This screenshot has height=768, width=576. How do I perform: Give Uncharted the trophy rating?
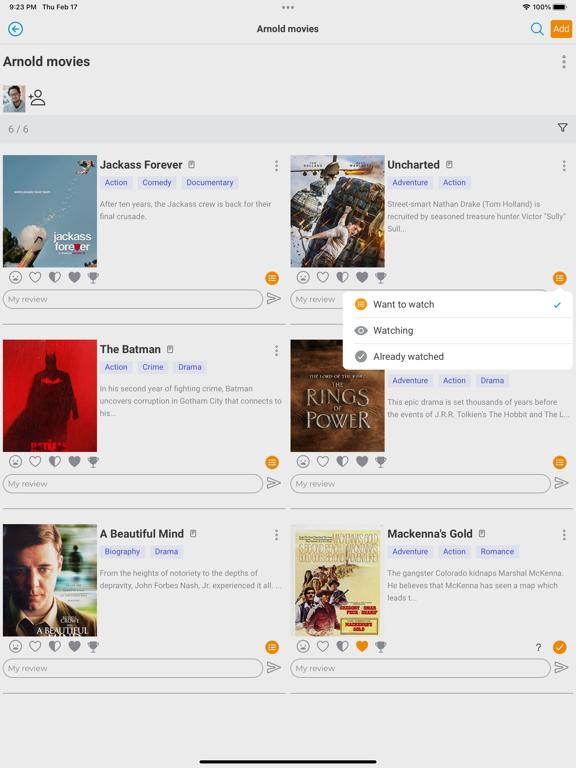pos(381,277)
